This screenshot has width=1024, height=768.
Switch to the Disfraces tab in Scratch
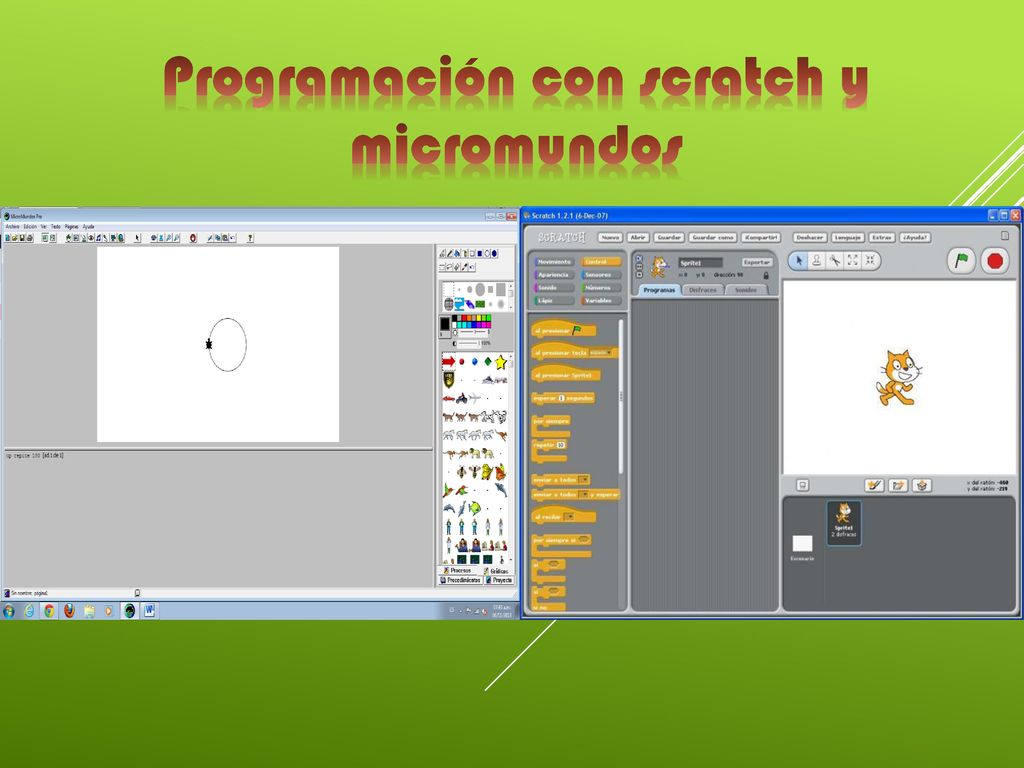coord(703,289)
